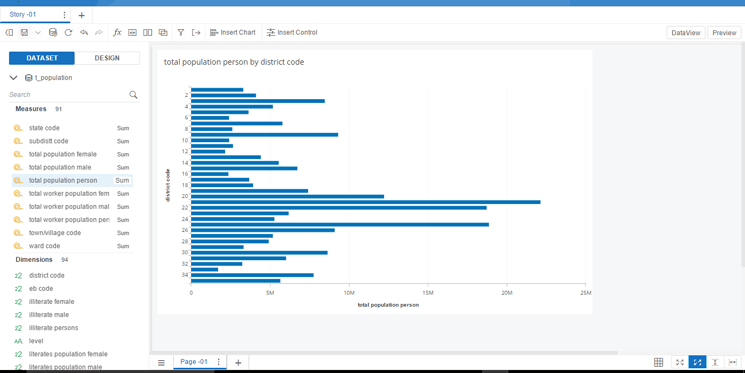This screenshot has width=745, height=373.
Task: Open Page -01 options menu
Action: 219,362
